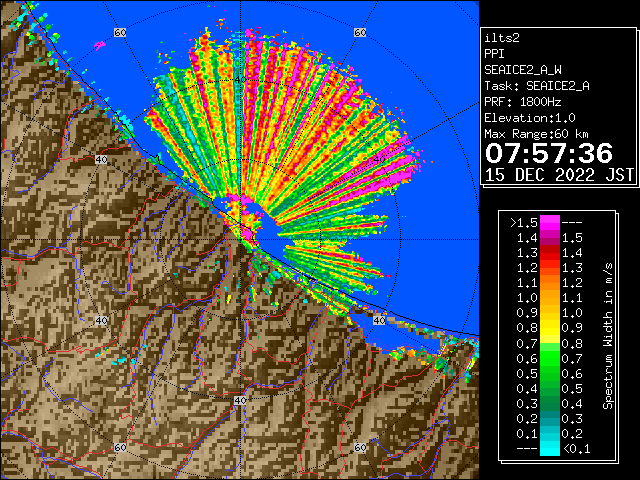The height and width of the screenshot is (480, 640).
Task: Click the 60 km label at southwest
Action: pyautogui.click(x=120, y=448)
